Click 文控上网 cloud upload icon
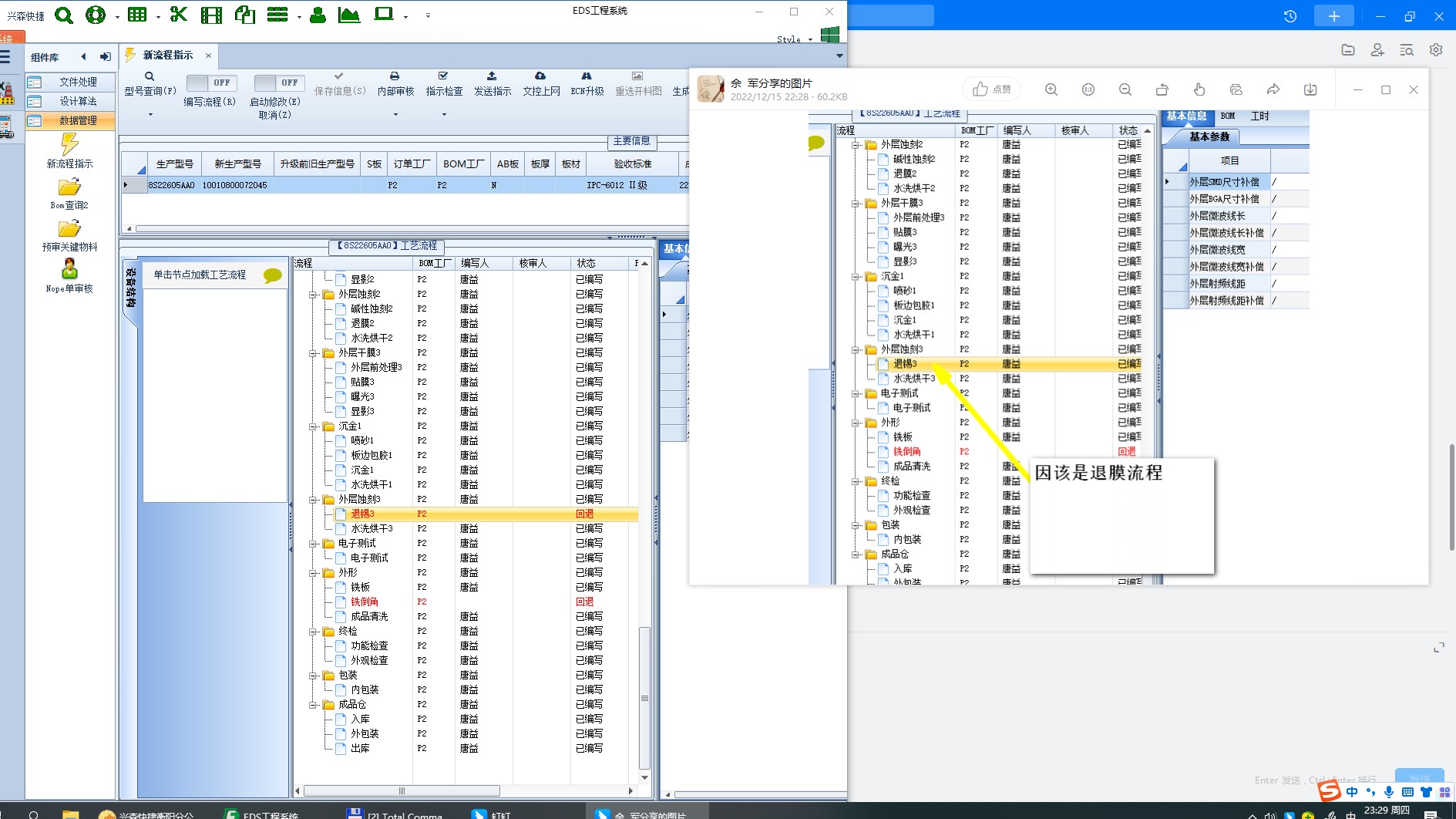Viewport: 1456px width, 819px height. 540,76
